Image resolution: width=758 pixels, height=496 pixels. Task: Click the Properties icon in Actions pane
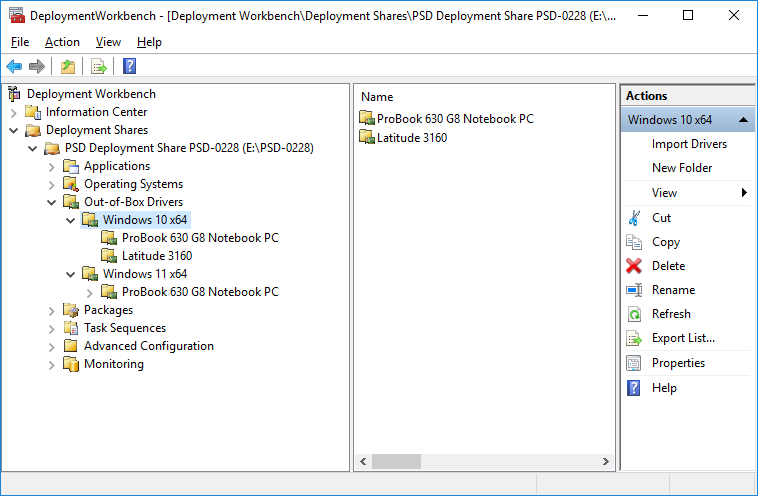point(634,363)
